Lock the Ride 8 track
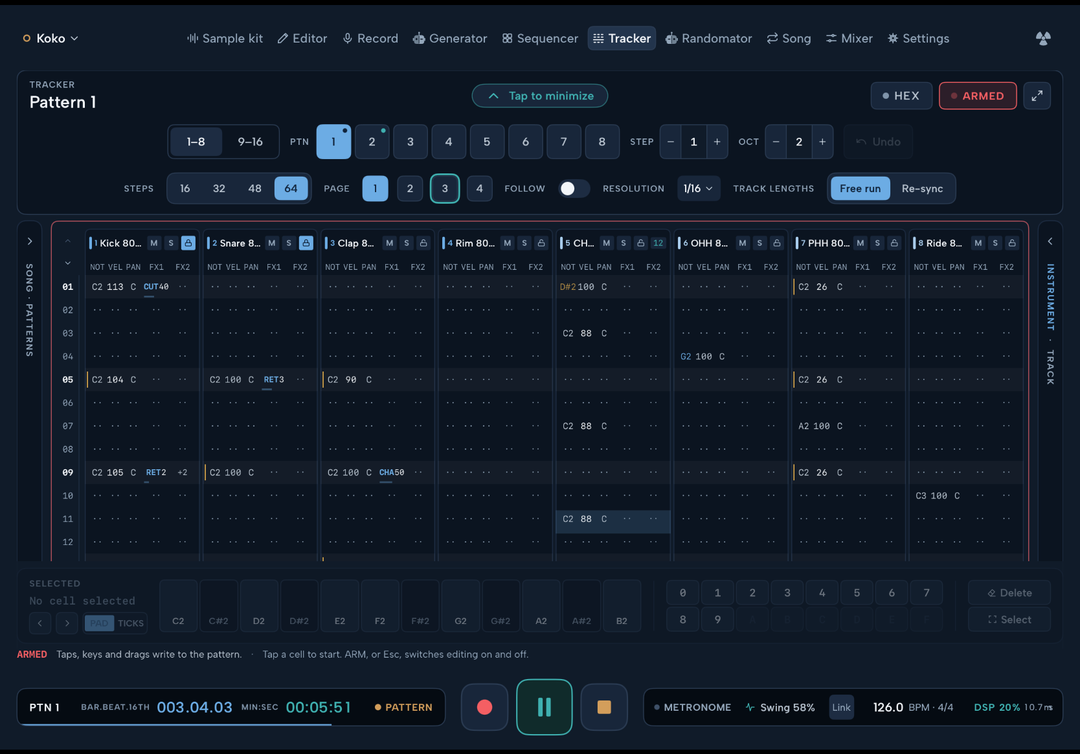This screenshot has width=1080, height=754. (1012, 243)
